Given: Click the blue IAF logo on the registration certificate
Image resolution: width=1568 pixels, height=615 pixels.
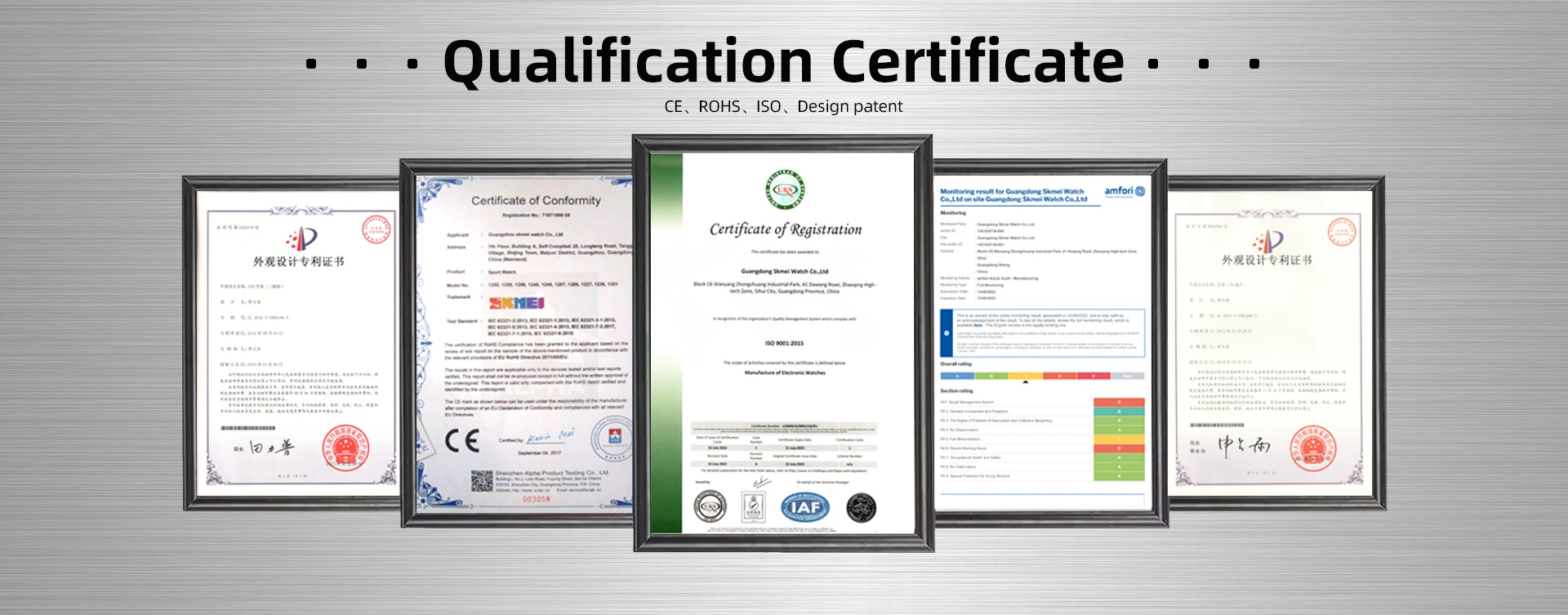Looking at the screenshot, I should (805, 507).
